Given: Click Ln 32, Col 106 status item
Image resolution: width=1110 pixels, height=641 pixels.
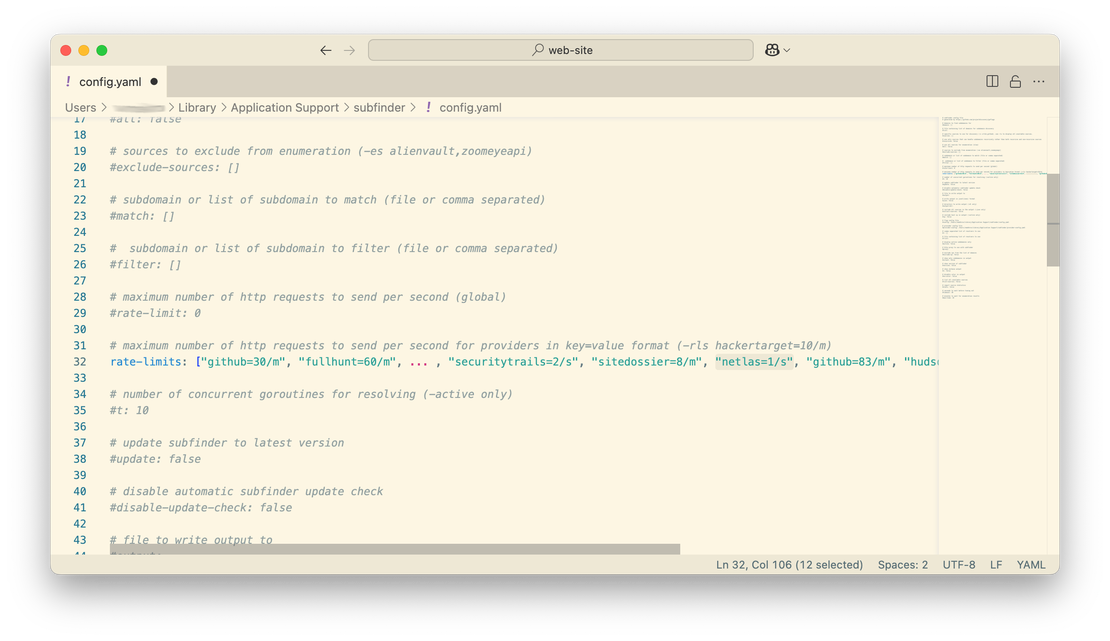Looking at the screenshot, I should click(x=789, y=565).
